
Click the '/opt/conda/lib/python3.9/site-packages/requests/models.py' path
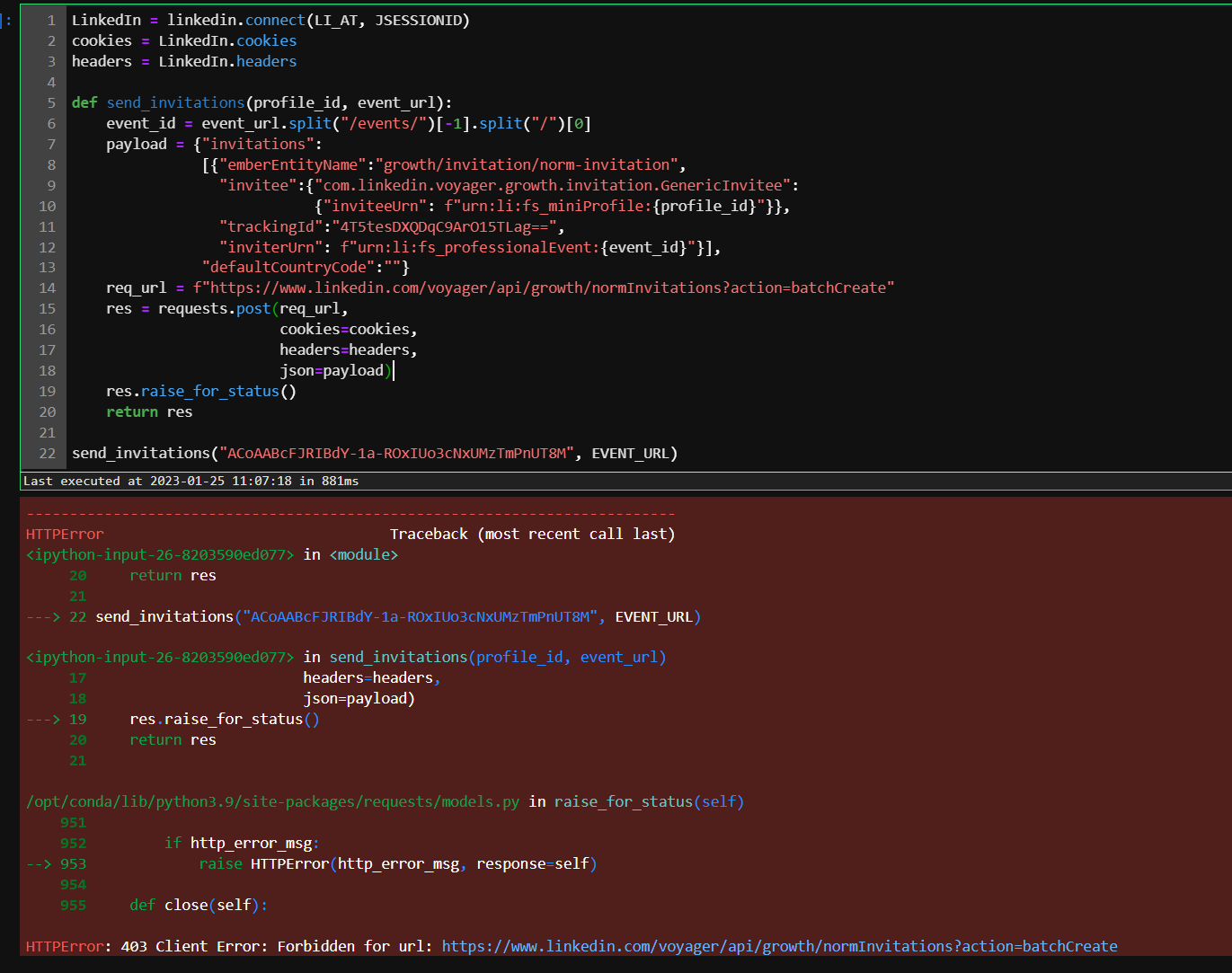coord(273,801)
